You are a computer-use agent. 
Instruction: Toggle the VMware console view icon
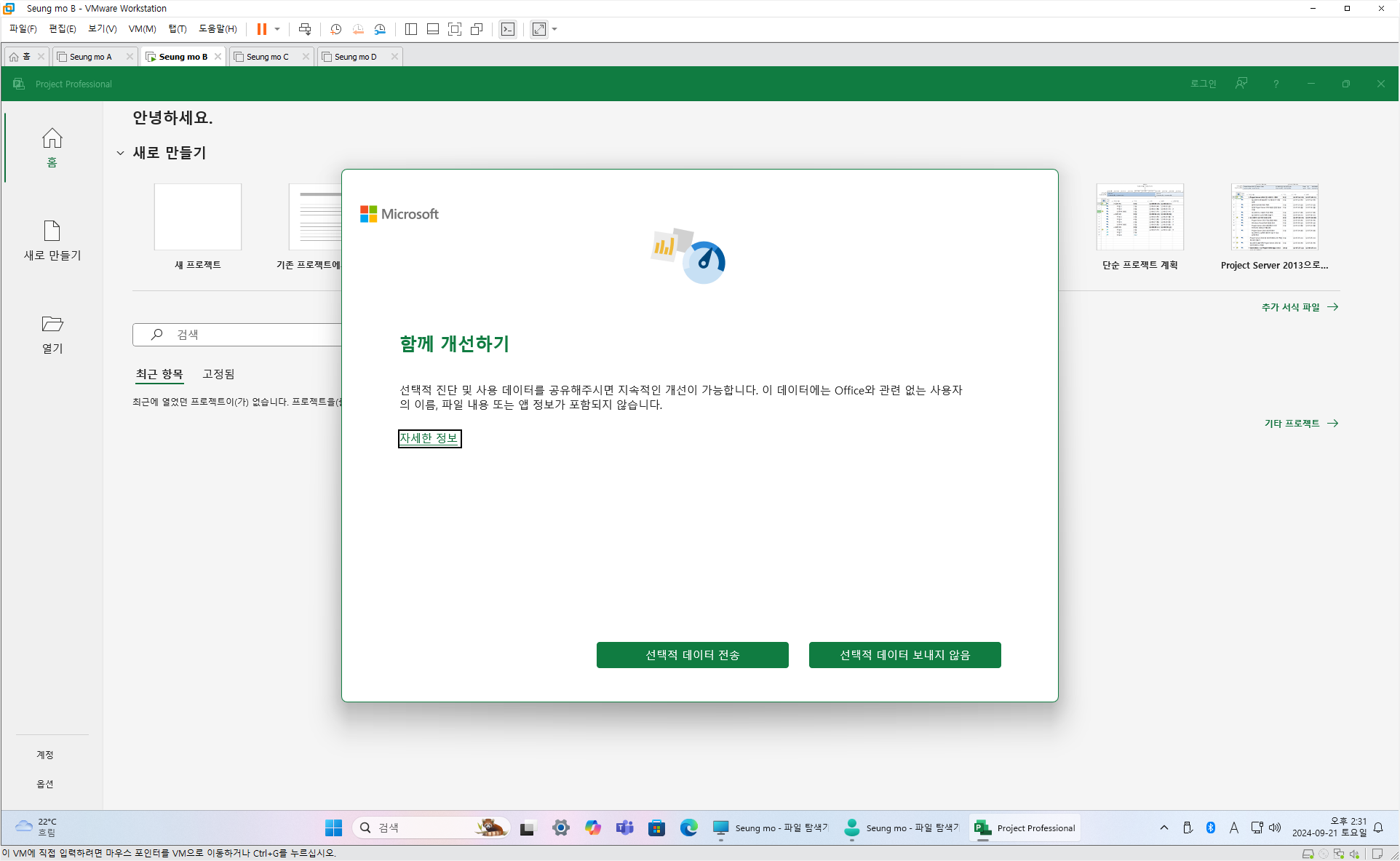coord(508,29)
